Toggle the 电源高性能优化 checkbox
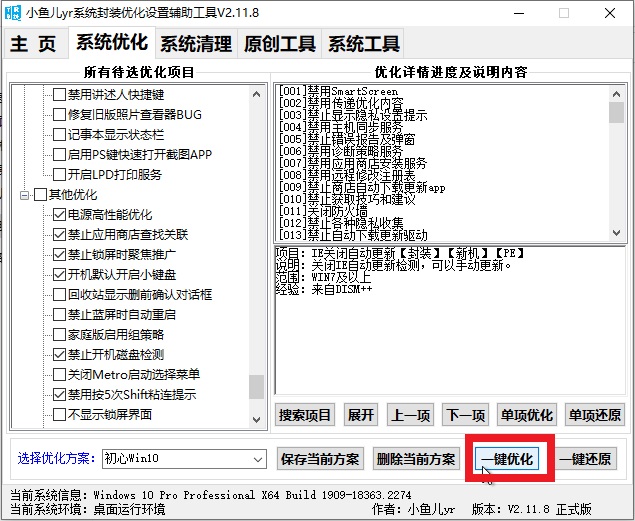The width and height of the screenshot is (635, 521). [59, 214]
